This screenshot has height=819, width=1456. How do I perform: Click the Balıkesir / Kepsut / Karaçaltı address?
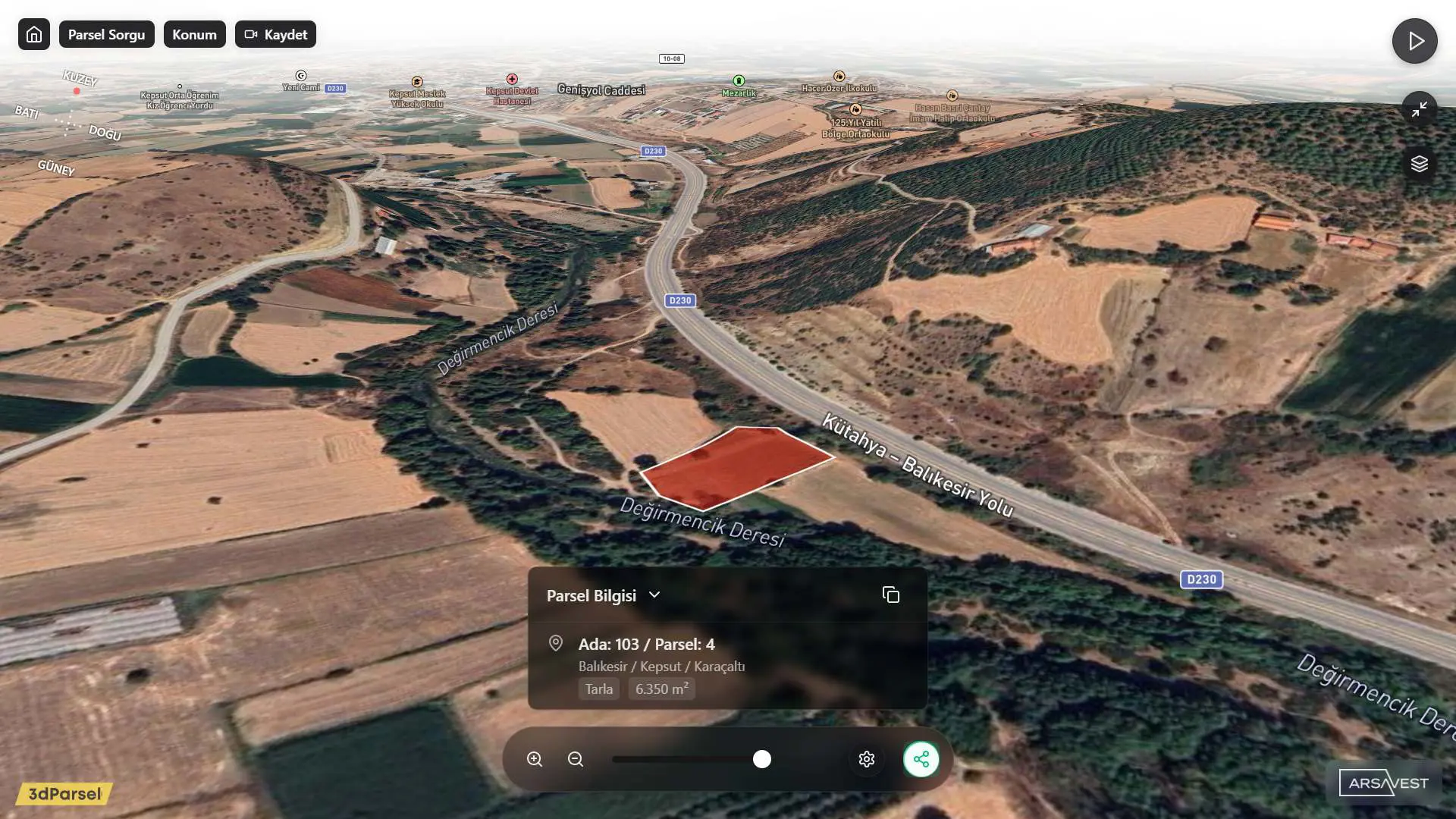(662, 666)
